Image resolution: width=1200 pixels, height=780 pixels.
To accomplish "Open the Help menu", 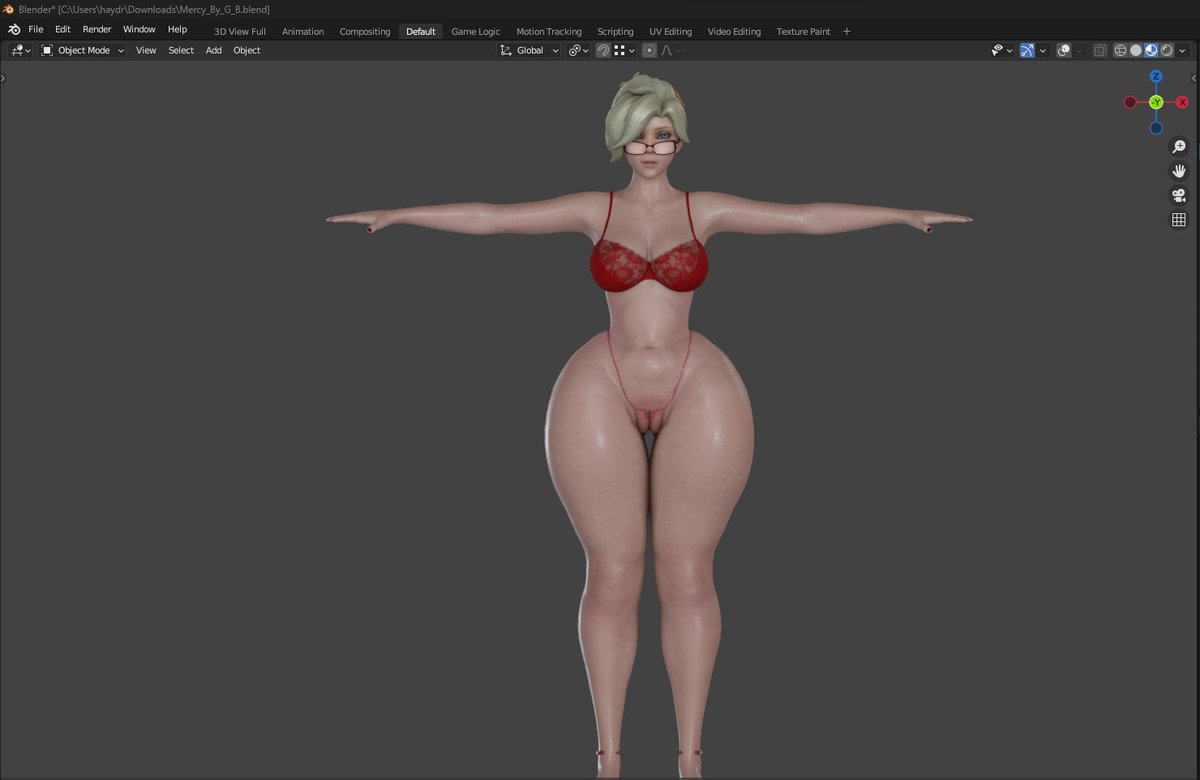I will click(177, 30).
